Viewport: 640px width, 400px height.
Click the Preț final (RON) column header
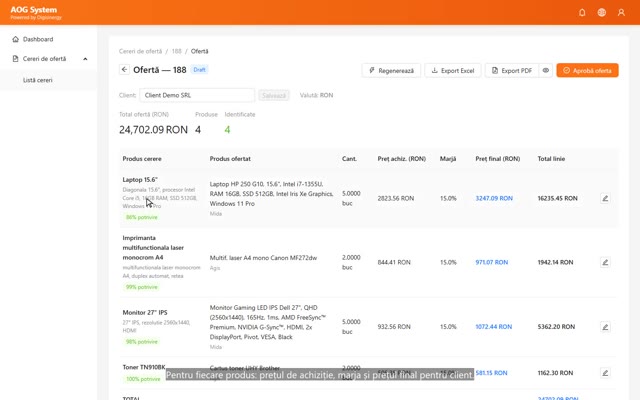click(x=498, y=159)
